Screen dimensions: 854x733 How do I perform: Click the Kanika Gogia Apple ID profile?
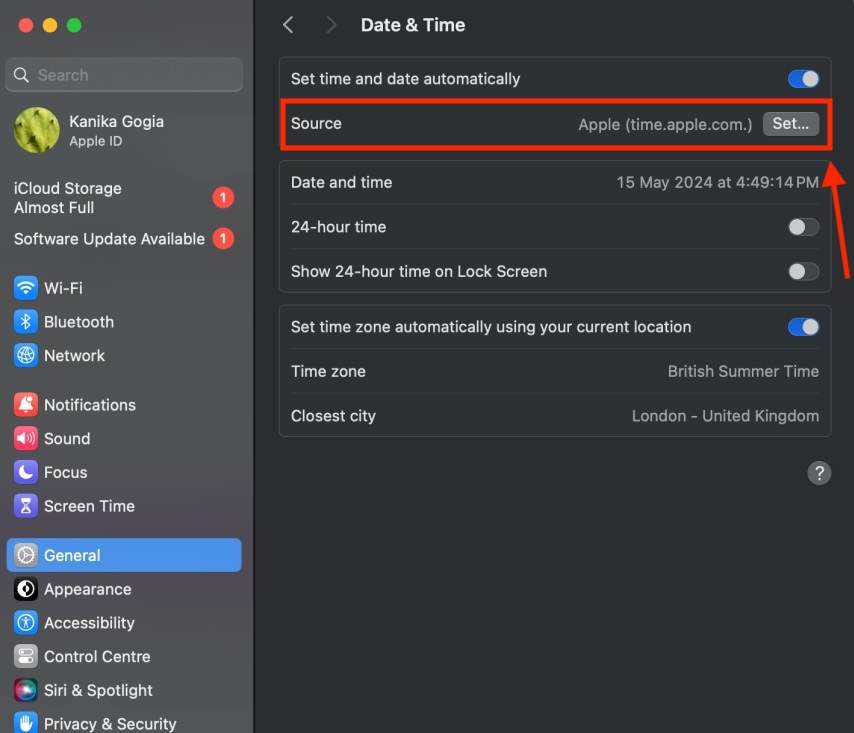(95, 130)
